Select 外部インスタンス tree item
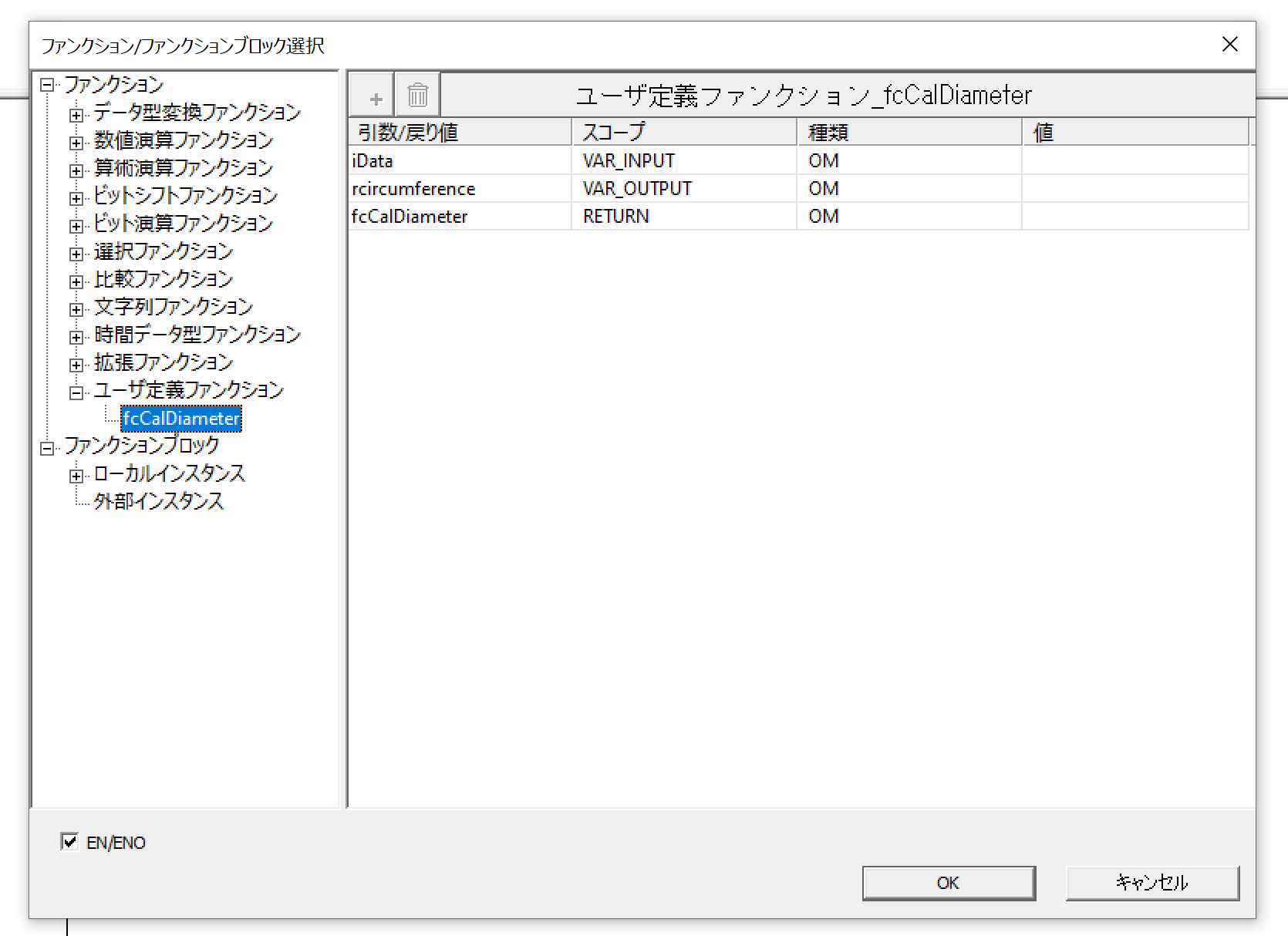Screen dimensions: 1288x936 pyautogui.click(x=158, y=502)
